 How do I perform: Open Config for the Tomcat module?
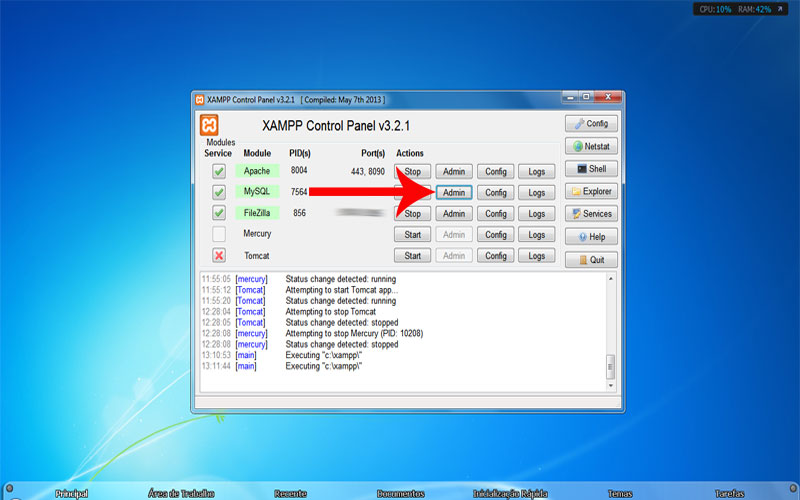(x=495, y=256)
